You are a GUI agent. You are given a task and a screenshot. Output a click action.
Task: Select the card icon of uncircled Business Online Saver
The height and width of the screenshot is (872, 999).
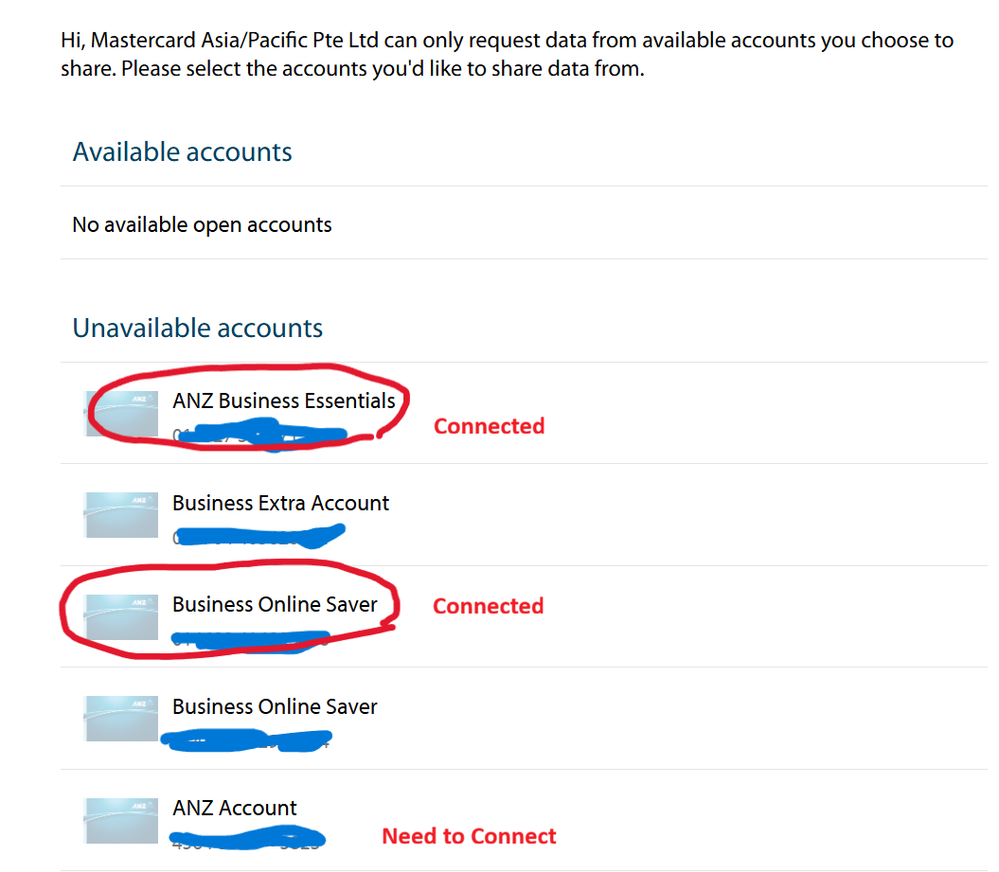tap(121, 718)
